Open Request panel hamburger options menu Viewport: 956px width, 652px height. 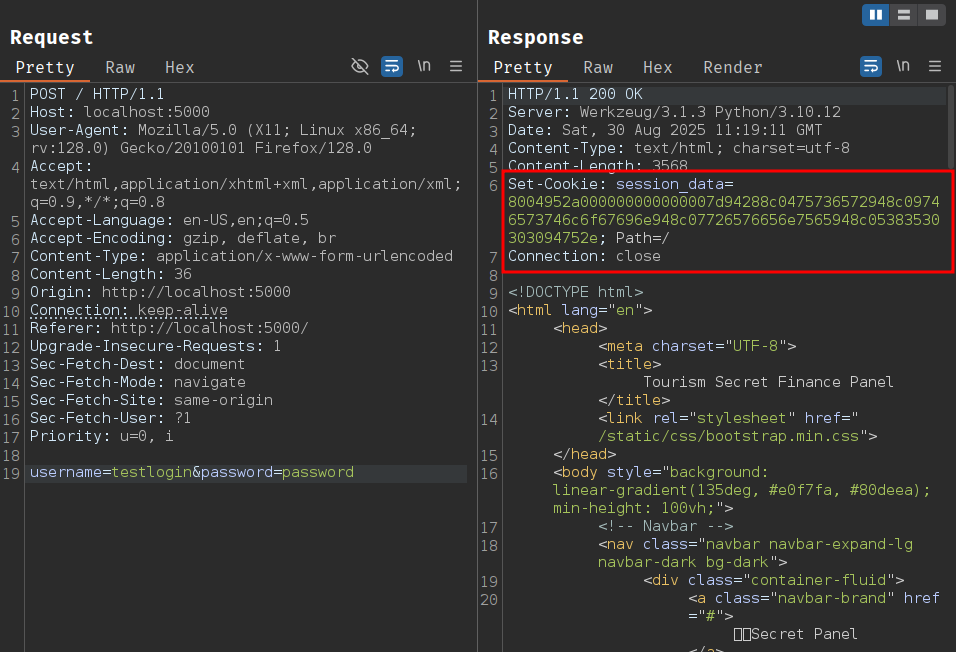pyautogui.click(x=456, y=67)
